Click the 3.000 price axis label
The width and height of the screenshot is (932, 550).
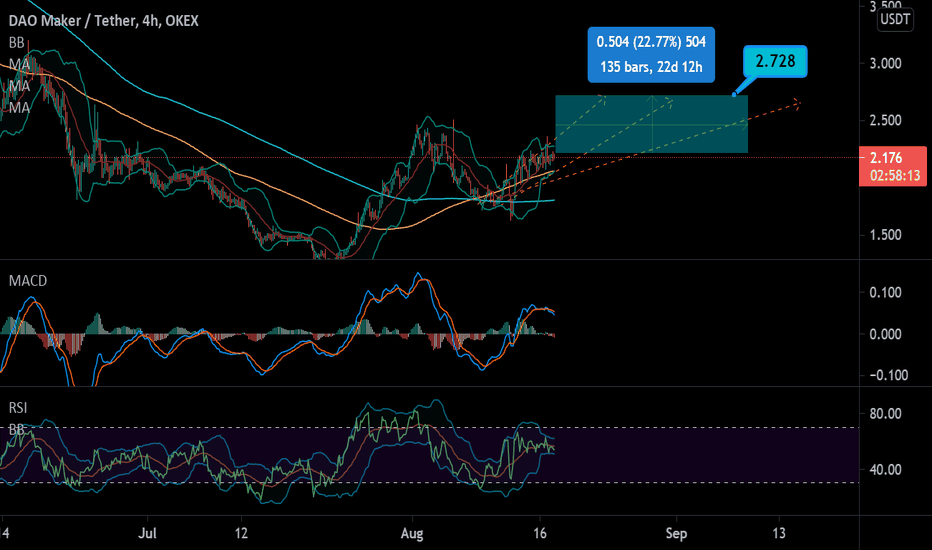(886, 64)
